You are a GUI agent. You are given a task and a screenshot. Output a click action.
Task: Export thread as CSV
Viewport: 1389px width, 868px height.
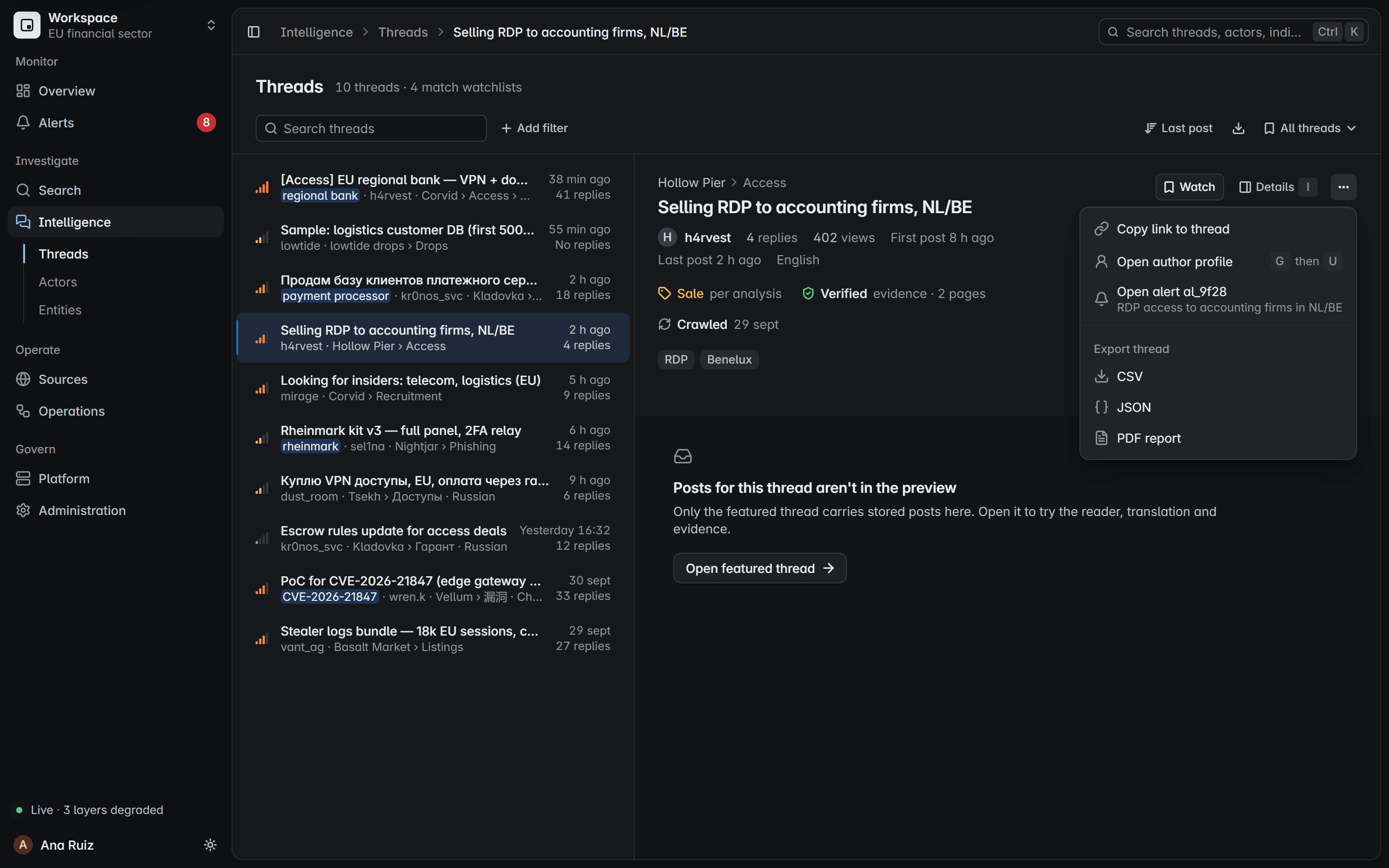coord(1218,376)
